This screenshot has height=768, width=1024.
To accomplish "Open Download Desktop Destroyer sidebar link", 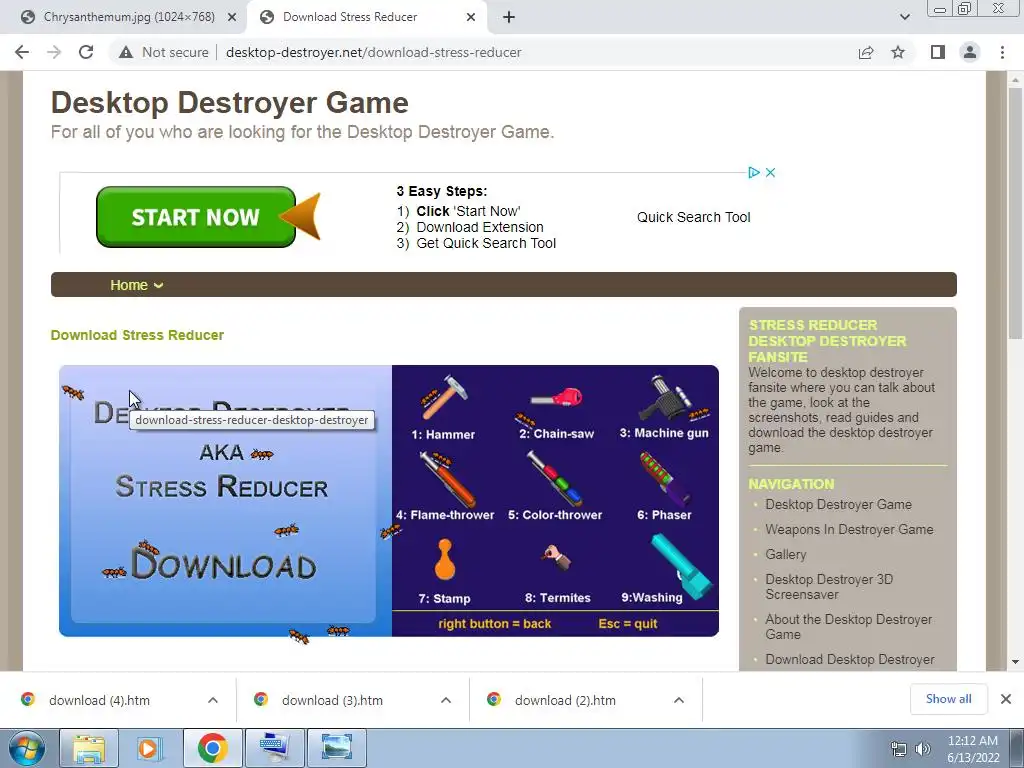I will (850, 660).
